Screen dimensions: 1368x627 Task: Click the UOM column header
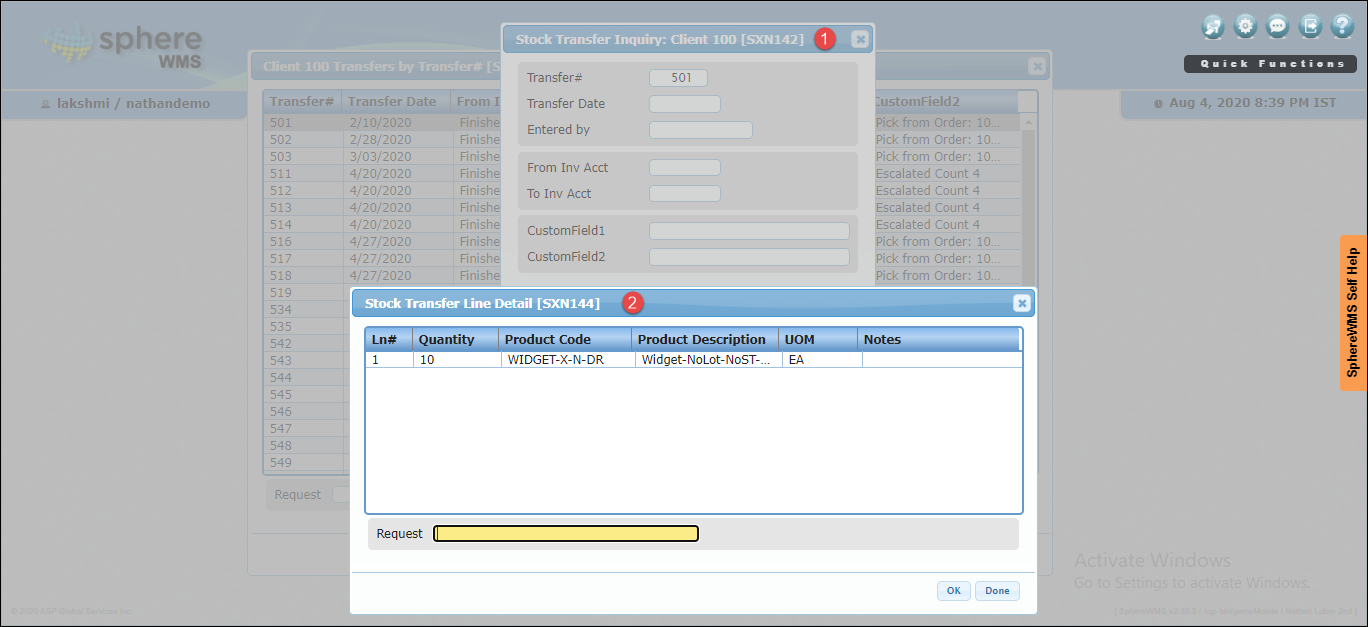point(800,340)
